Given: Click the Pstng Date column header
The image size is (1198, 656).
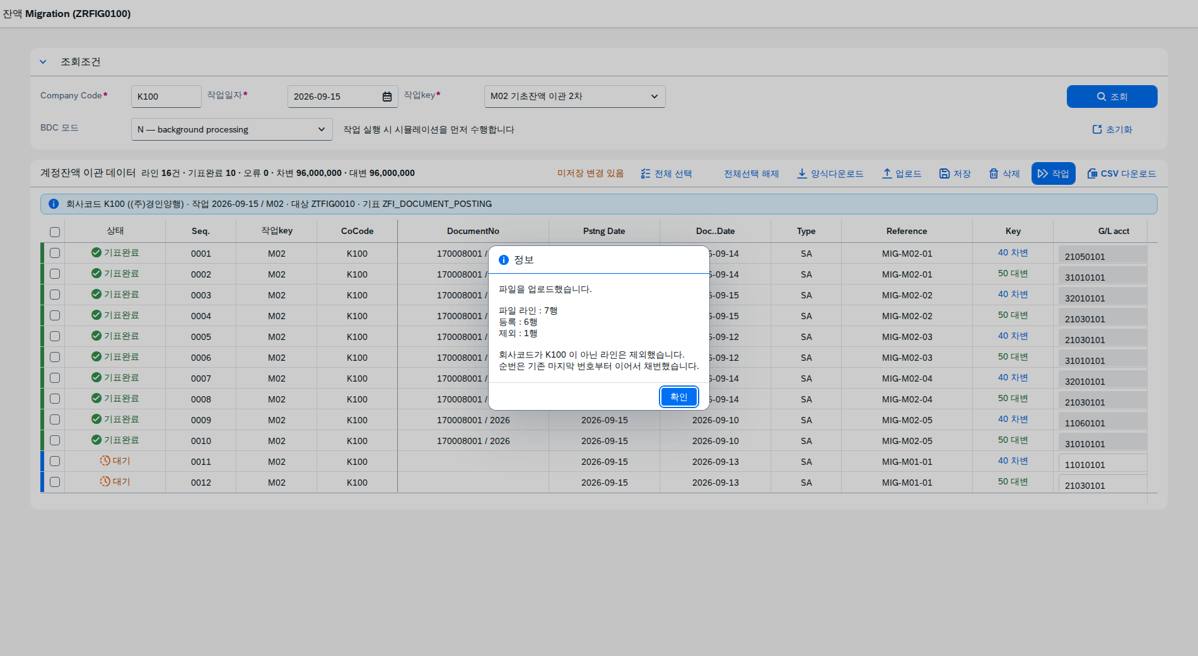Looking at the screenshot, I should click(604, 231).
